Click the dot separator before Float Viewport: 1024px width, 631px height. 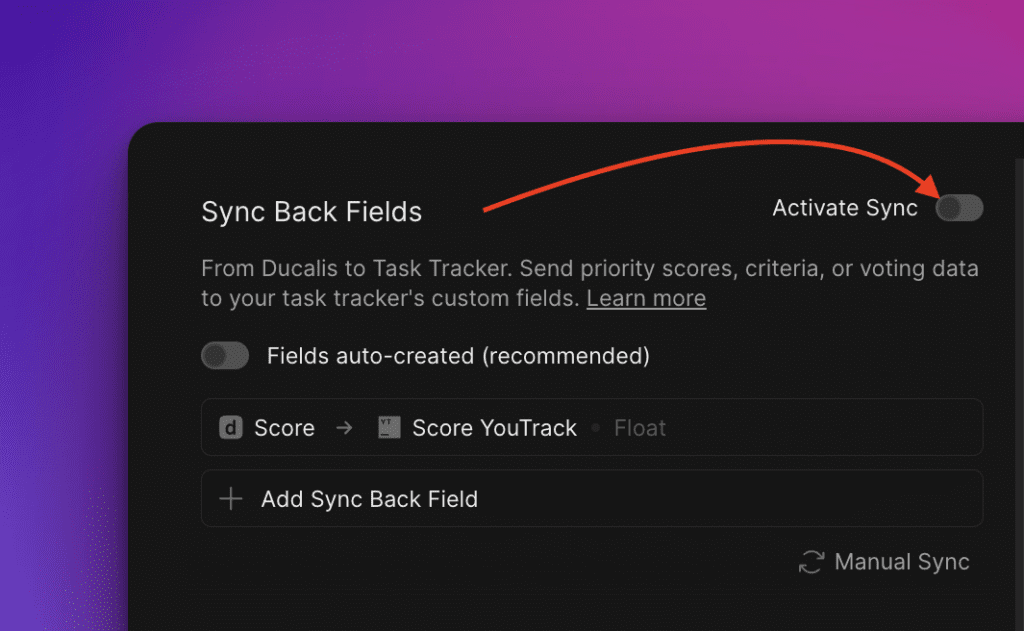coord(596,428)
